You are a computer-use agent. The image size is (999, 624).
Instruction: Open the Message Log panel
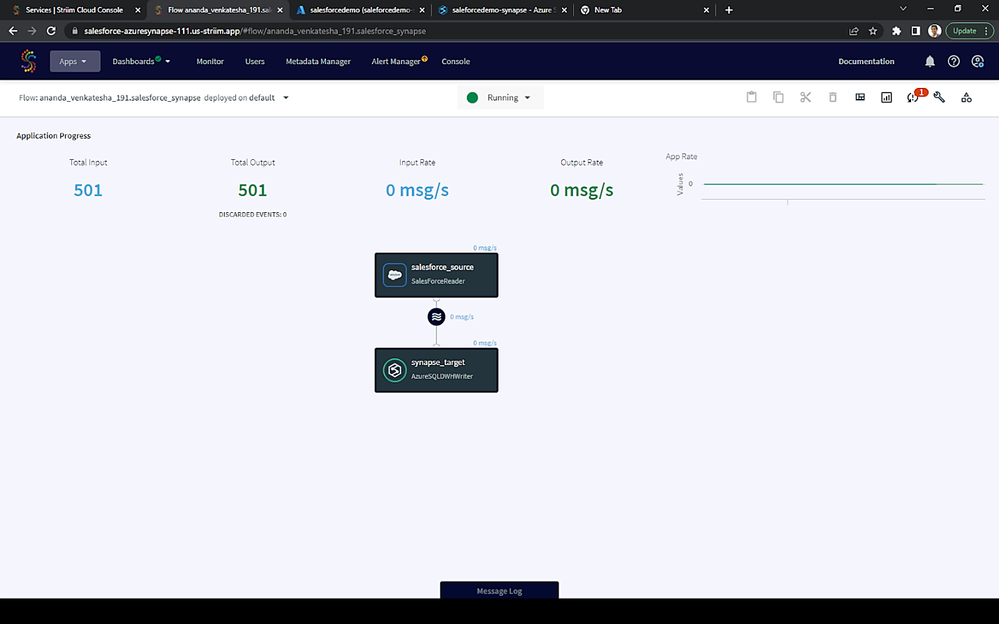point(500,590)
